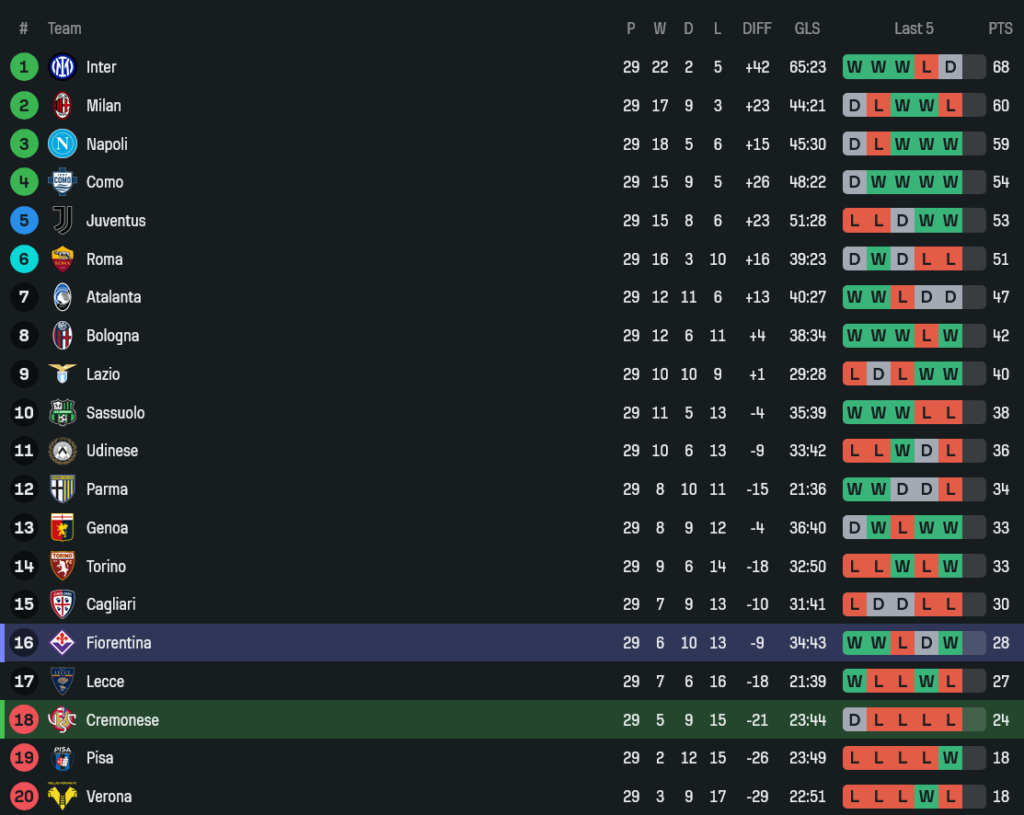Open the Bologna team name link
Screen dimensions: 1024x815
click(x=112, y=336)
